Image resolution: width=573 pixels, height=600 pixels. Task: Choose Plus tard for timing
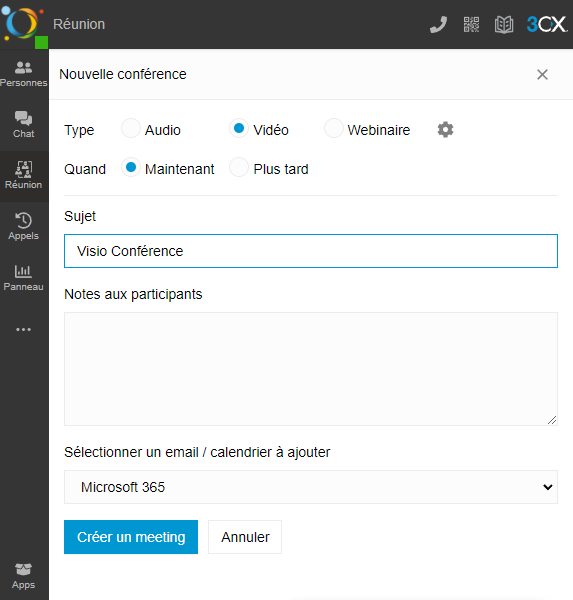239,167
